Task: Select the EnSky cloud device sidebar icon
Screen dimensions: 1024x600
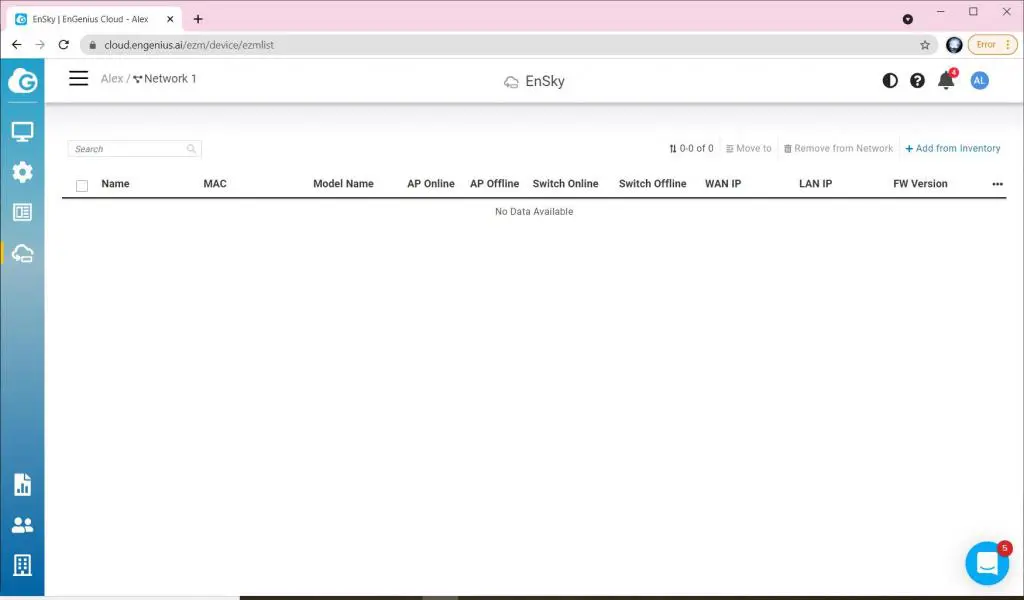Action: 22,253
